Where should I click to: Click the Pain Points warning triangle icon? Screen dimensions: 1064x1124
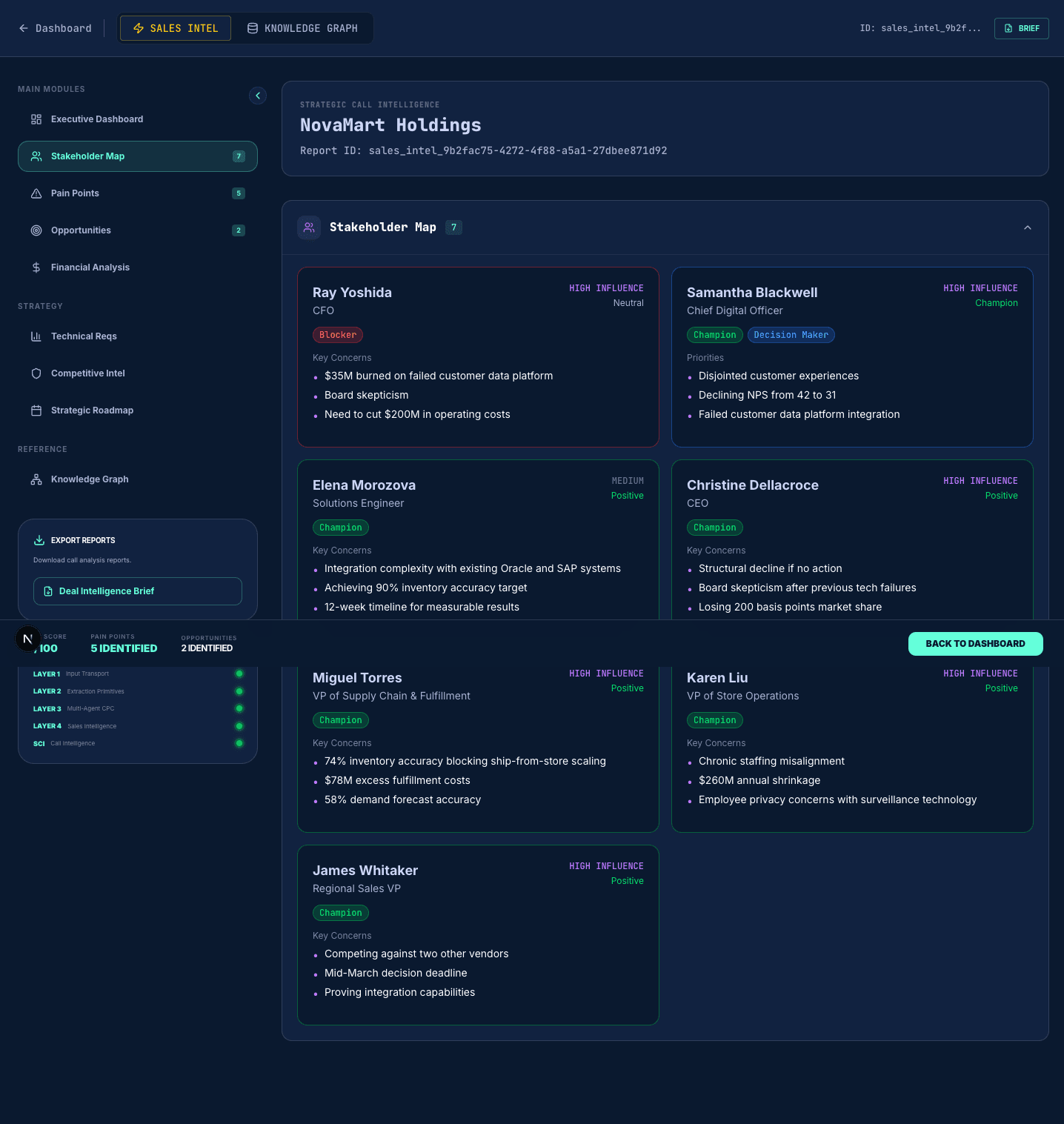[x=36, y=193]
